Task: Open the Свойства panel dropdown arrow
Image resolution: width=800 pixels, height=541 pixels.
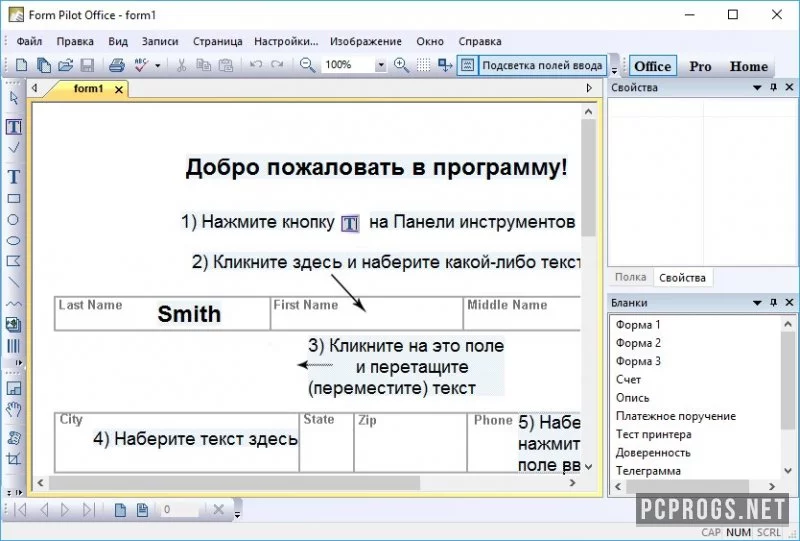Action: click(x=757, y=88)
